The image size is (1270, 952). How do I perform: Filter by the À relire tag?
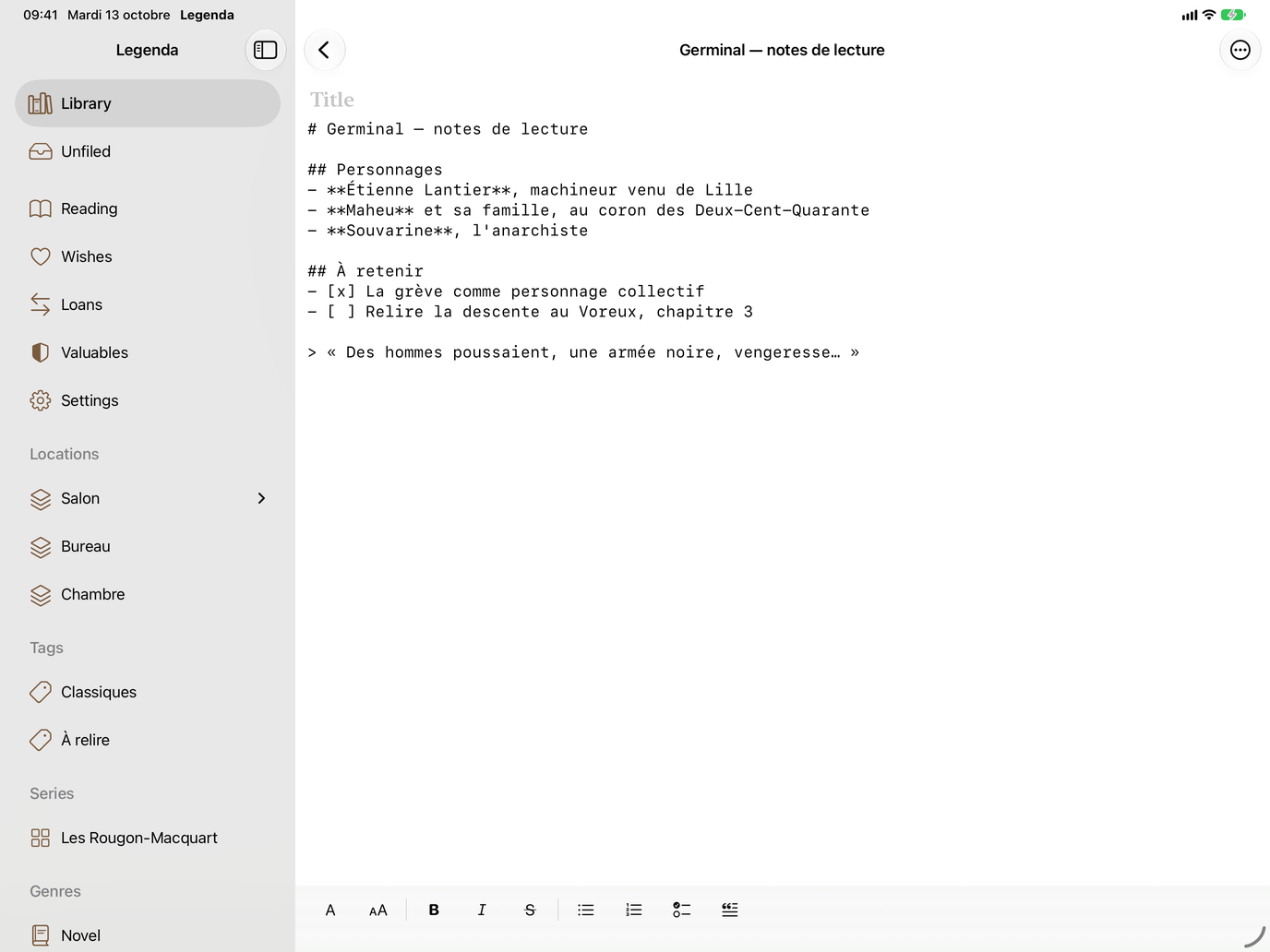pos(148,740)
